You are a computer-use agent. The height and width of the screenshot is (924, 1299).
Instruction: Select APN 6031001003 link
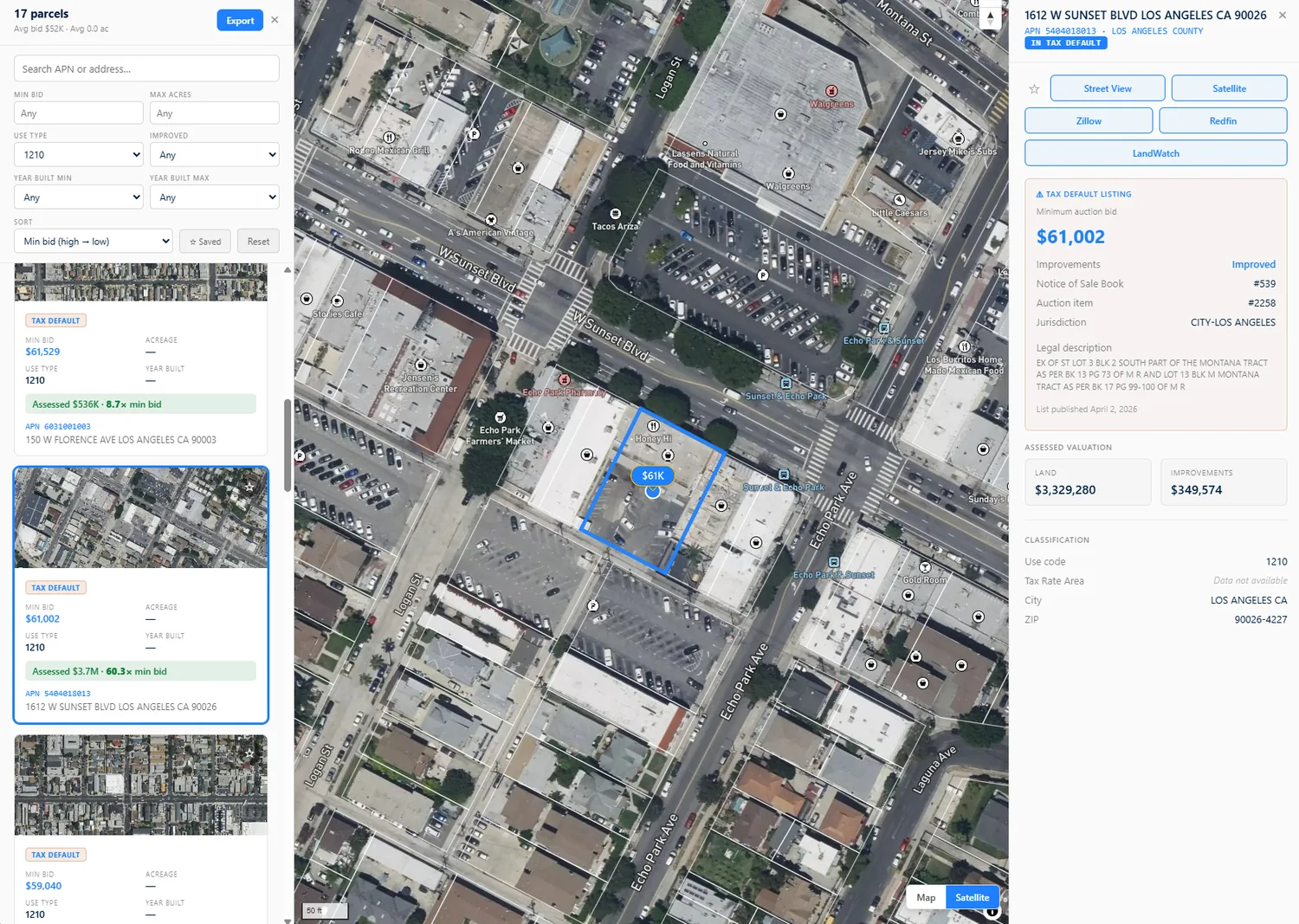(58, 427)
